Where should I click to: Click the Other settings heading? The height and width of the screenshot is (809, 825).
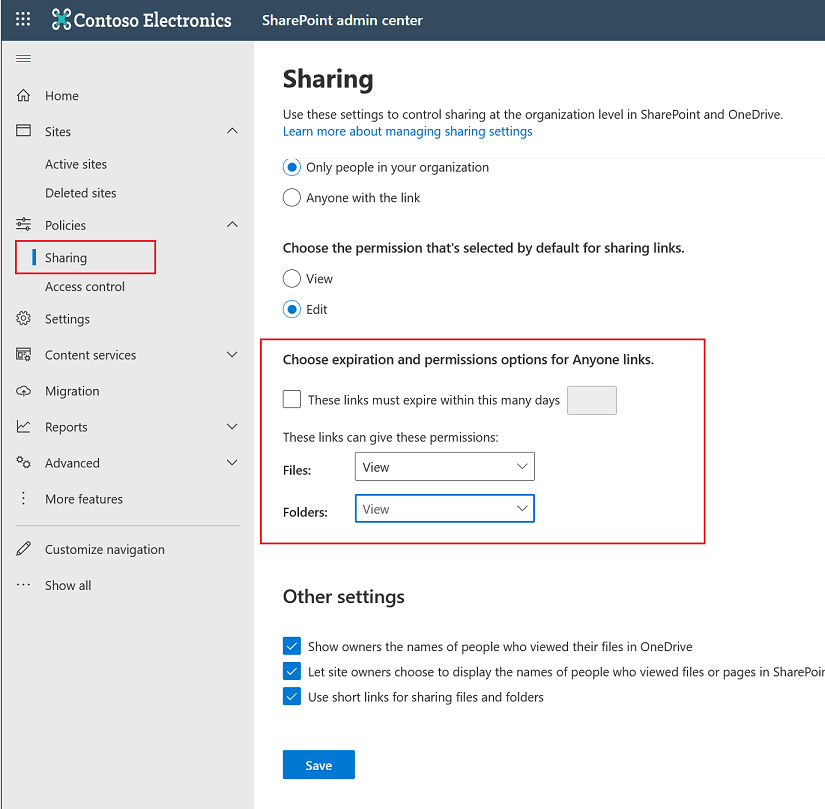click(344, 596)
